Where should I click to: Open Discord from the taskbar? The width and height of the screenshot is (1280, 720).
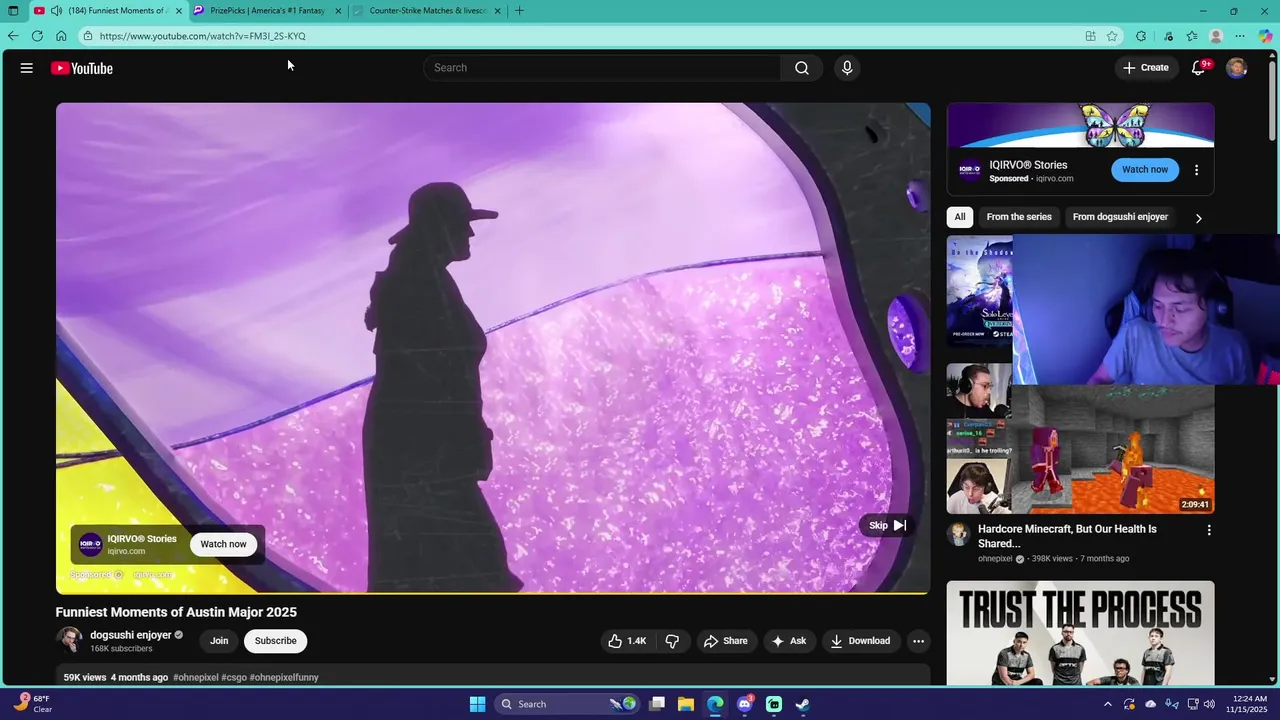pyautogui.click(x=744, y=704)
